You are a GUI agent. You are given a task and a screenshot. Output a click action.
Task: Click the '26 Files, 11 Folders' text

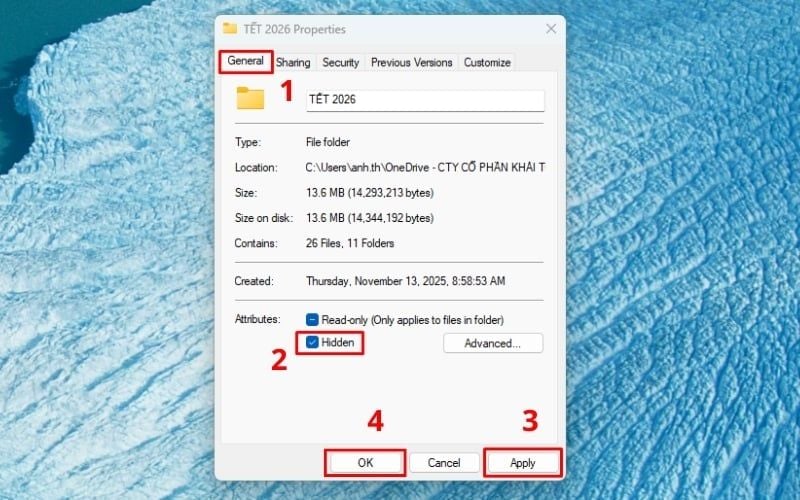[350, 243]
